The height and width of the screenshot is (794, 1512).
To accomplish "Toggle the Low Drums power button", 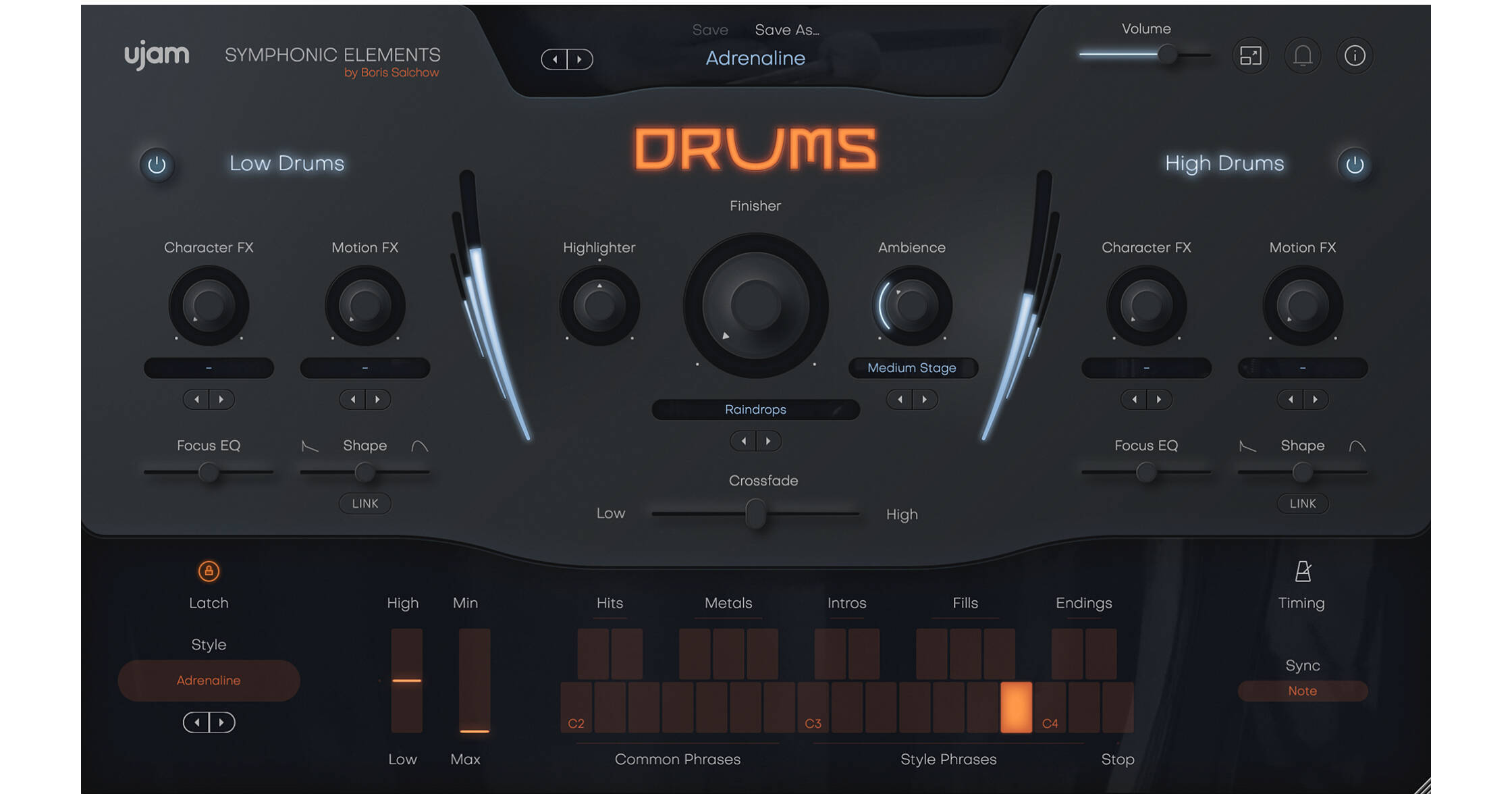I will click(157, 165).
